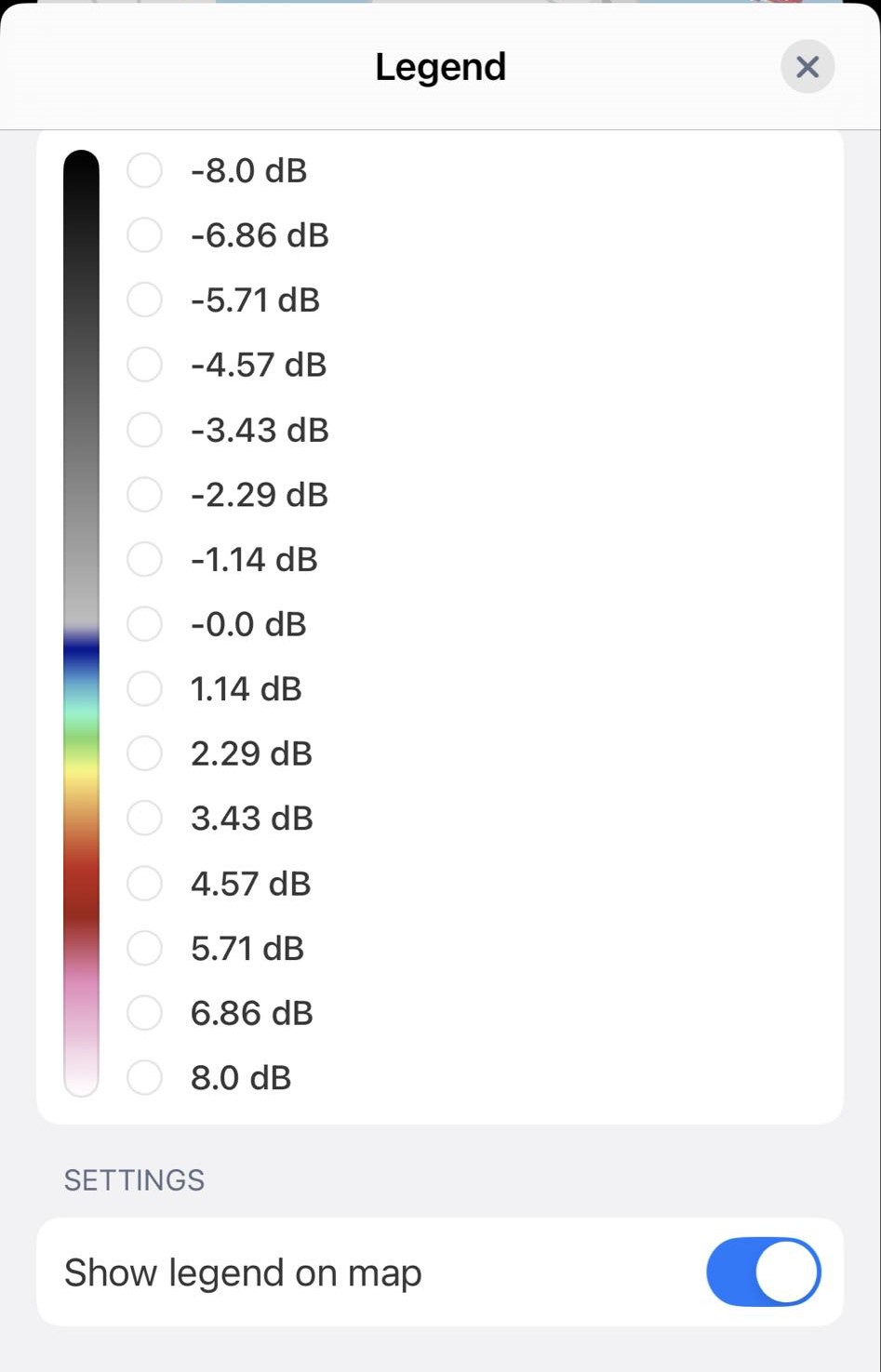The height and width of the screenshot is (1372, 881).
Task: Select the -8.0 dB radio button
Action: pos(144,170)
